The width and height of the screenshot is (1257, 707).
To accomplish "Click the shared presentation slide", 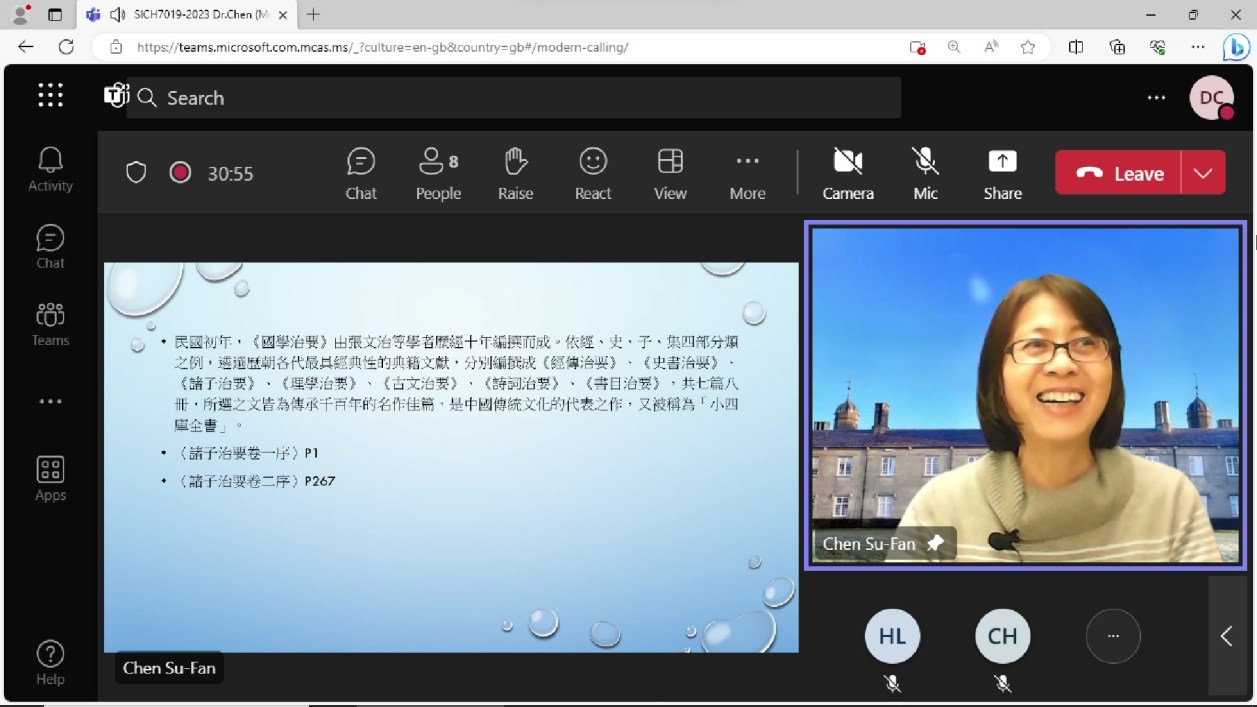I will (x=451, y=457).
